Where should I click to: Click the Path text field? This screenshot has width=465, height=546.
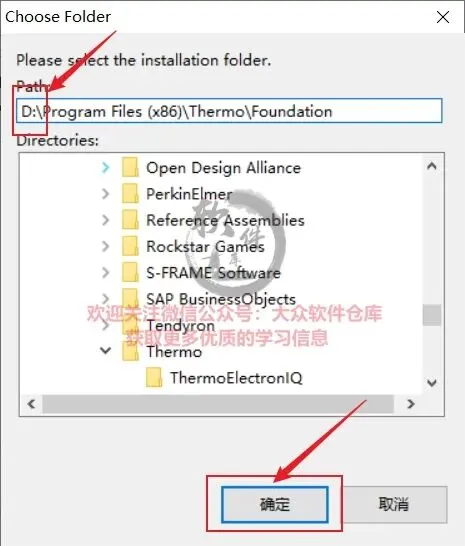tap(229, 111)
